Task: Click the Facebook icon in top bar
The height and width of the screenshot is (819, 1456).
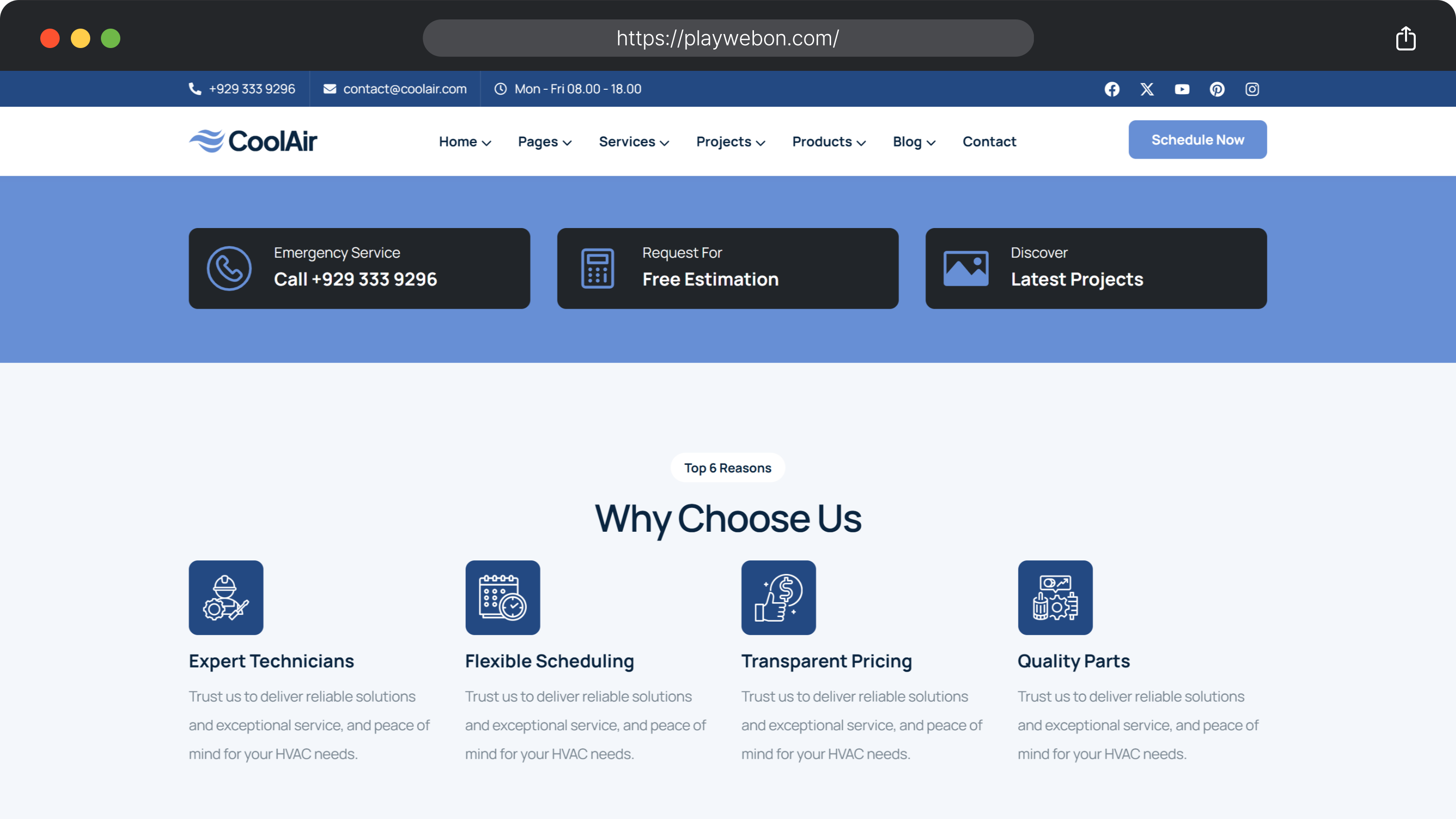Action: coord(1112,89)
